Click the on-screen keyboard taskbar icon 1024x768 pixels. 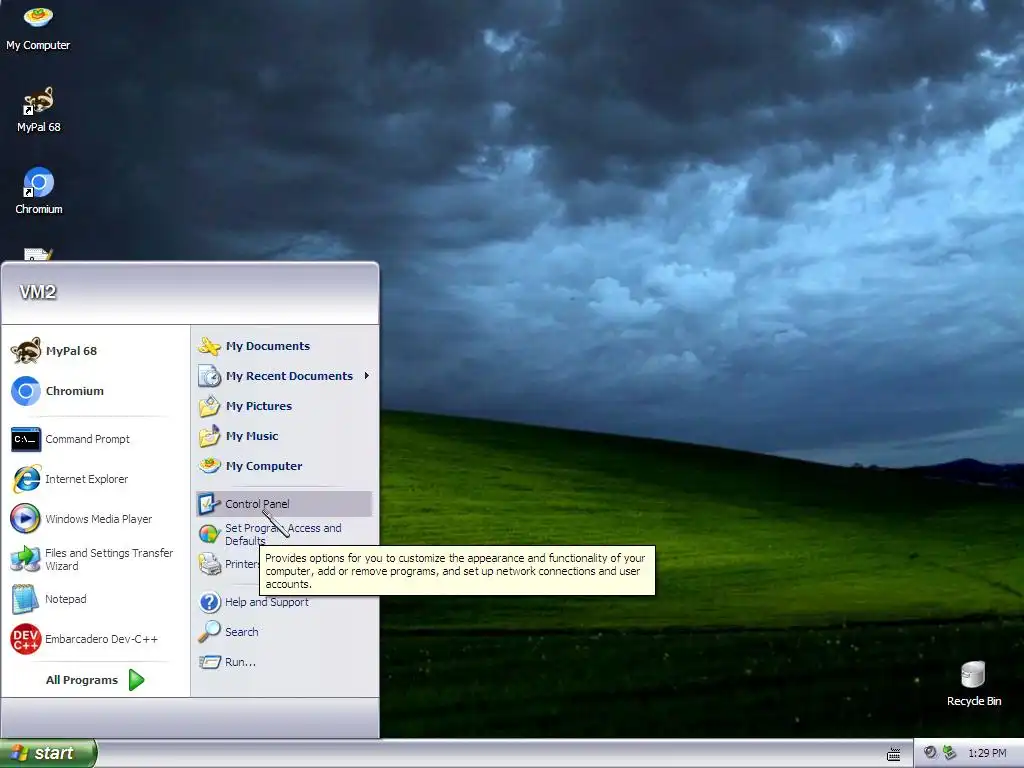tap(893, 754)
